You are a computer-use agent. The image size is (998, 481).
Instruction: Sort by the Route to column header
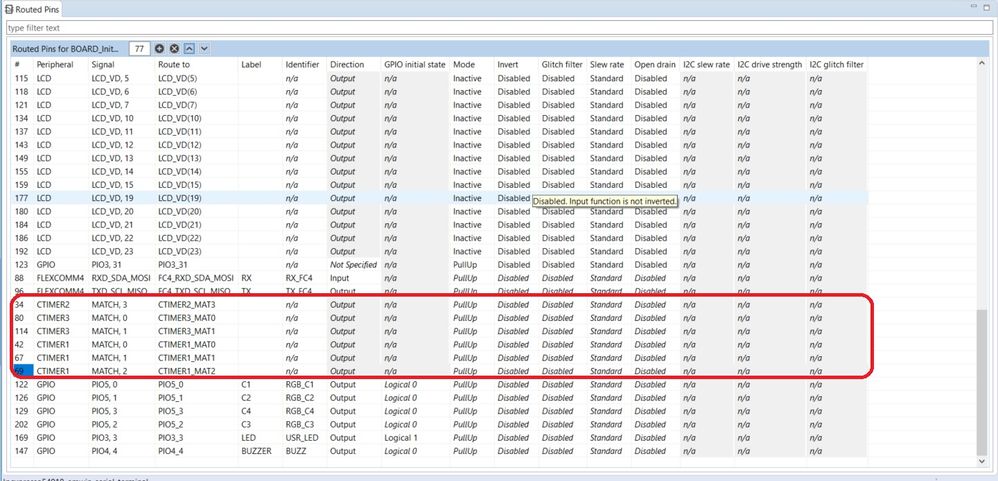coord(174,65)
